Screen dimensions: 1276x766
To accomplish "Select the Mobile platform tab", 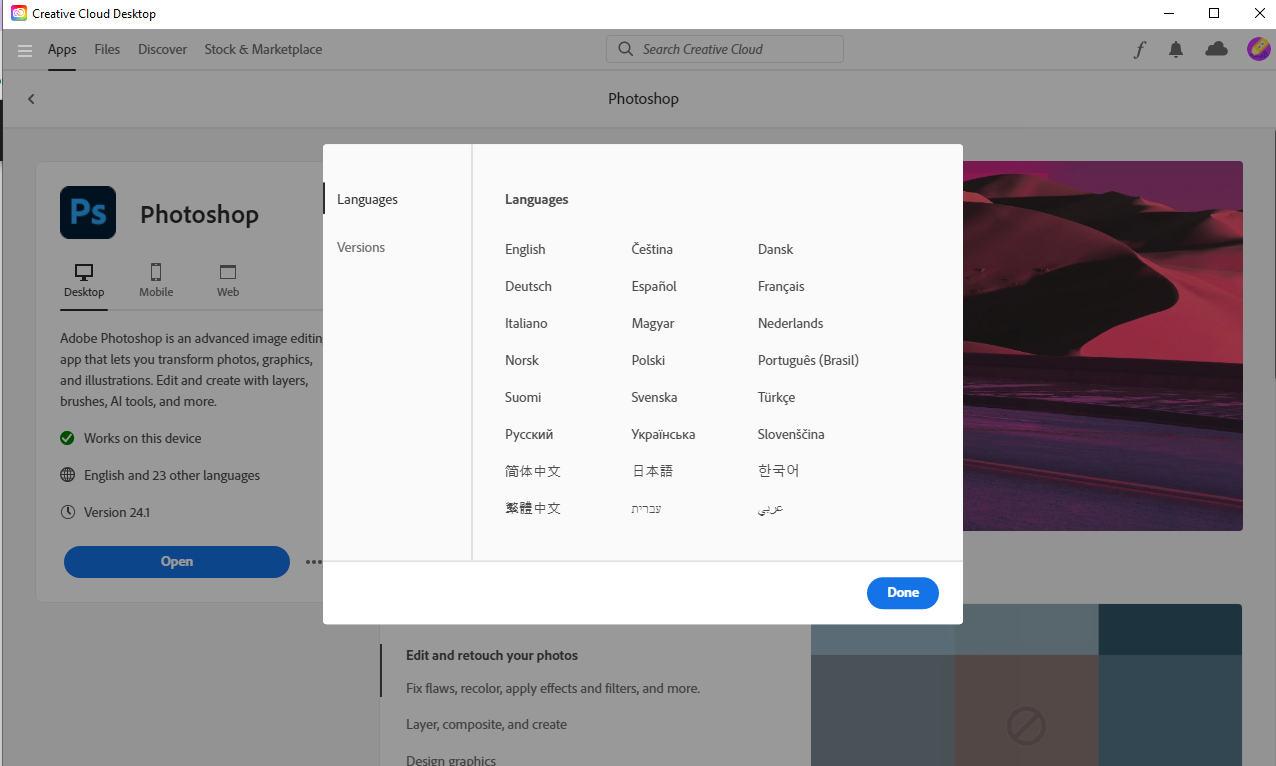I will click(x=156, y=281).
